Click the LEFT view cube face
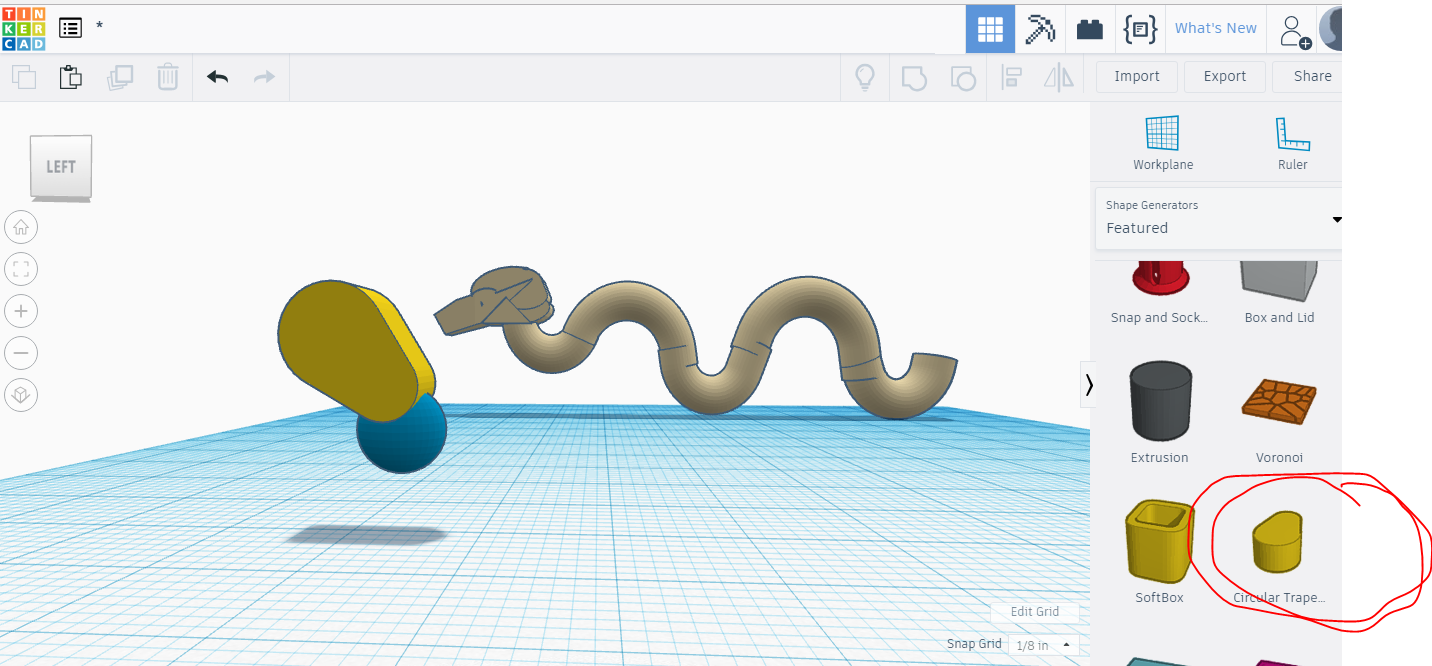This screenshot has height=666, width=1432. click(x=61, y=166)
